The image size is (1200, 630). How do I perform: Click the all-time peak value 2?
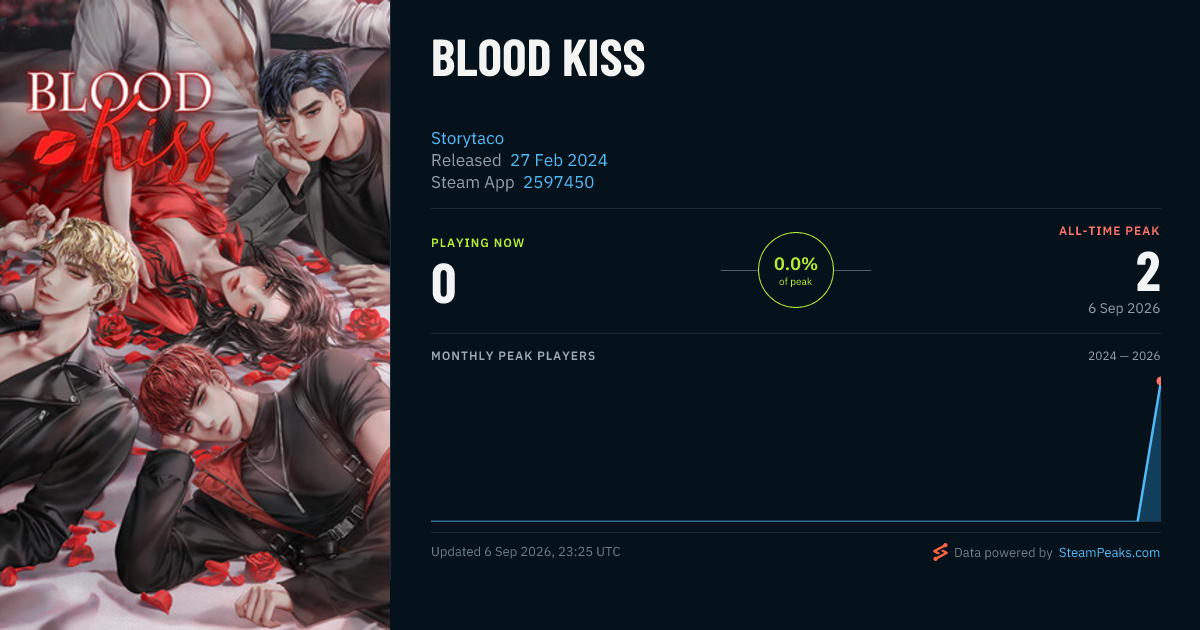[x=1148, y=273]
